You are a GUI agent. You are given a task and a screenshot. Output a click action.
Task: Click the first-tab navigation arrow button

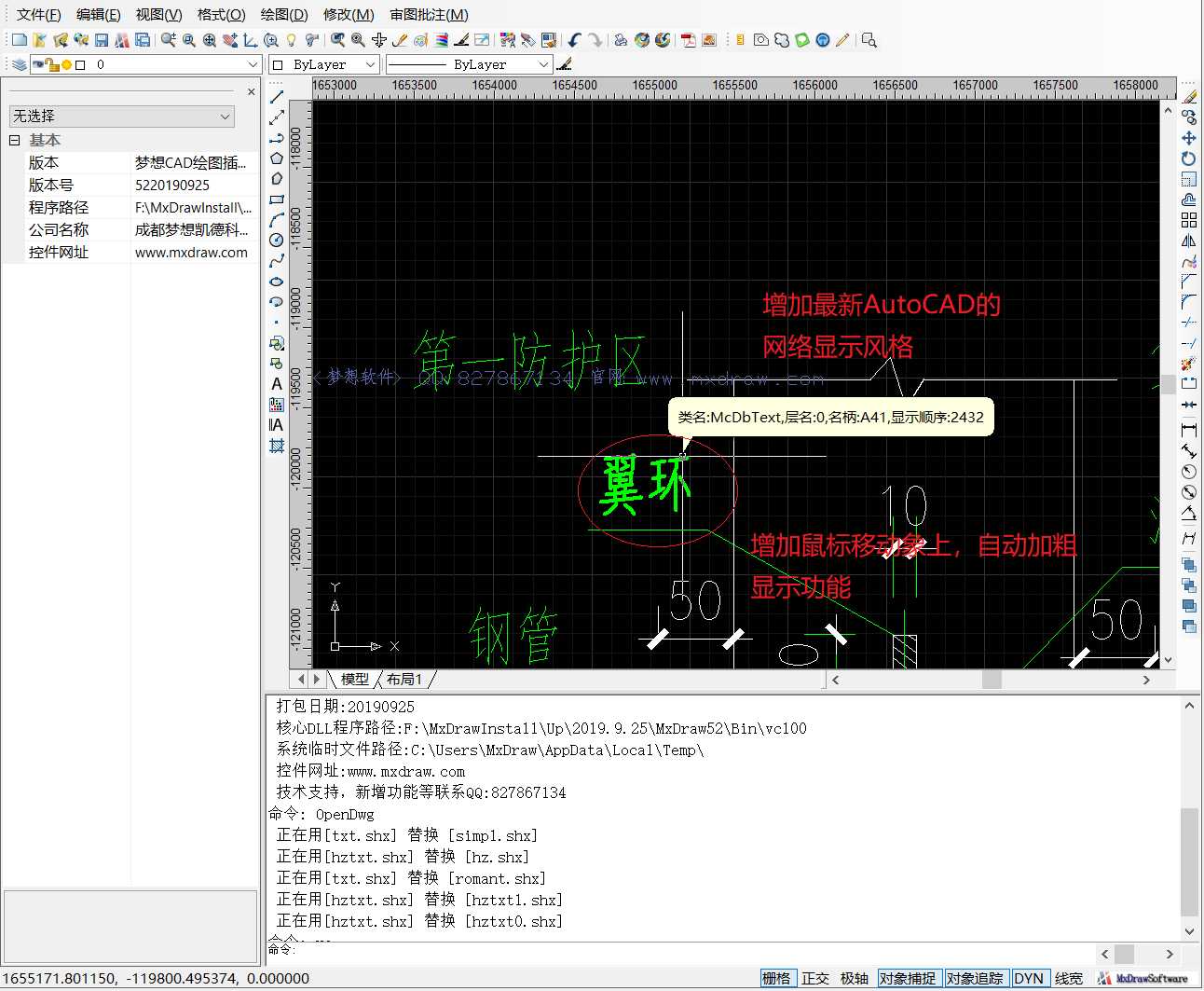[301, 680]
